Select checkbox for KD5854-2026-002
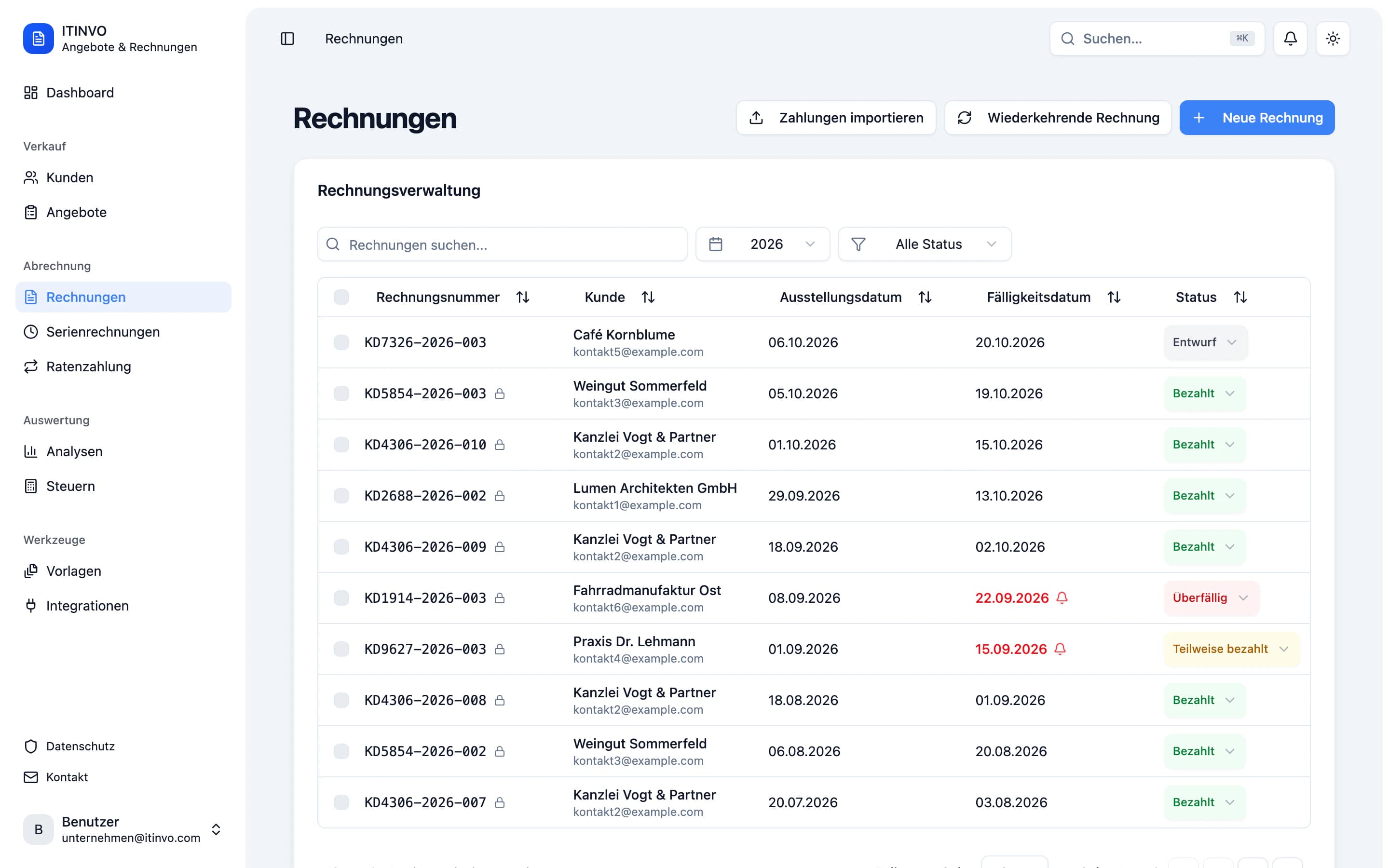Screen dimensions: 1389x868 [x=341, y=751]
